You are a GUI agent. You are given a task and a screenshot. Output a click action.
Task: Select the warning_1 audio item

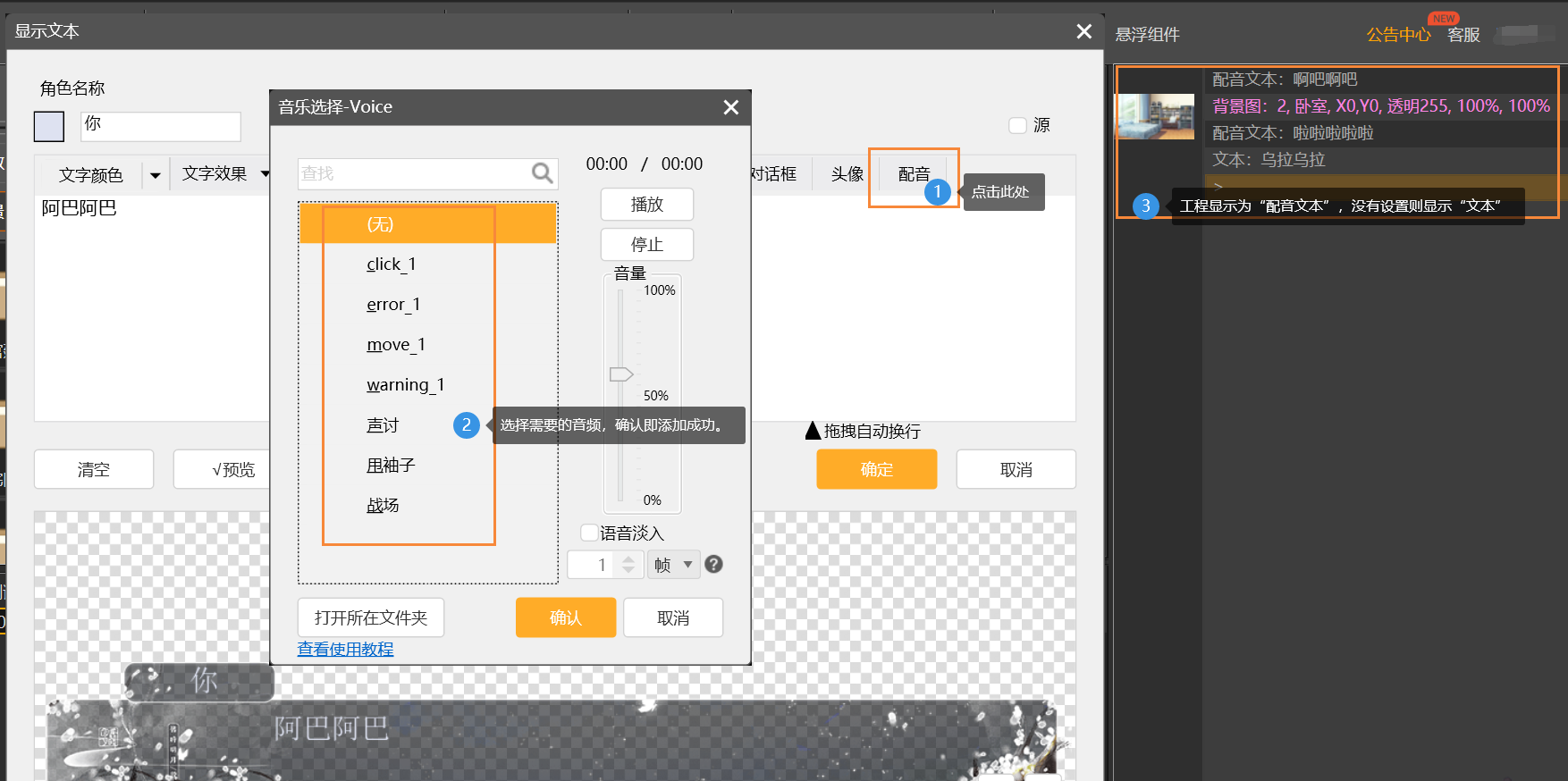(x=405, y=385)
